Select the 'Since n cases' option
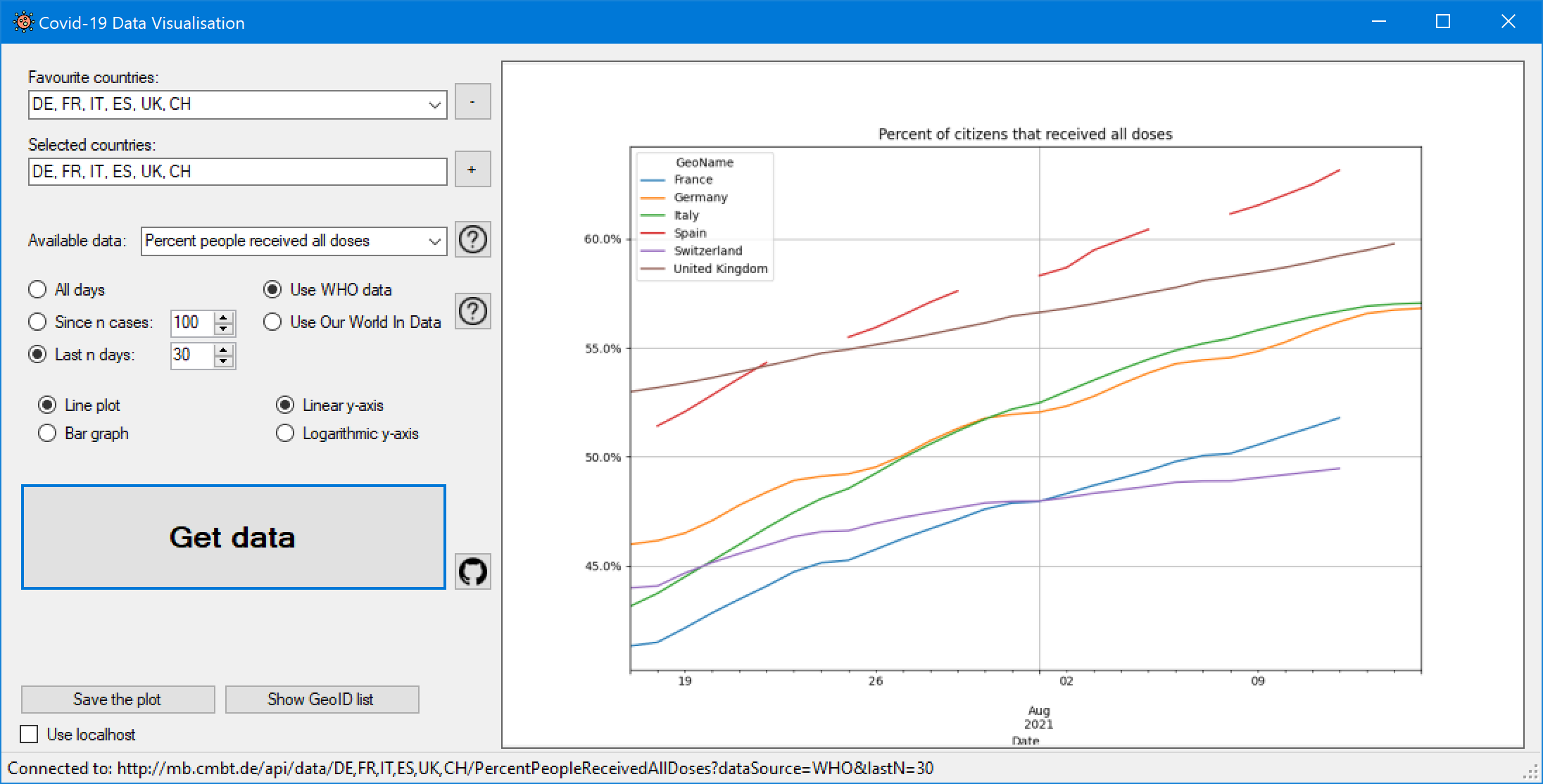 coord(37,322)
